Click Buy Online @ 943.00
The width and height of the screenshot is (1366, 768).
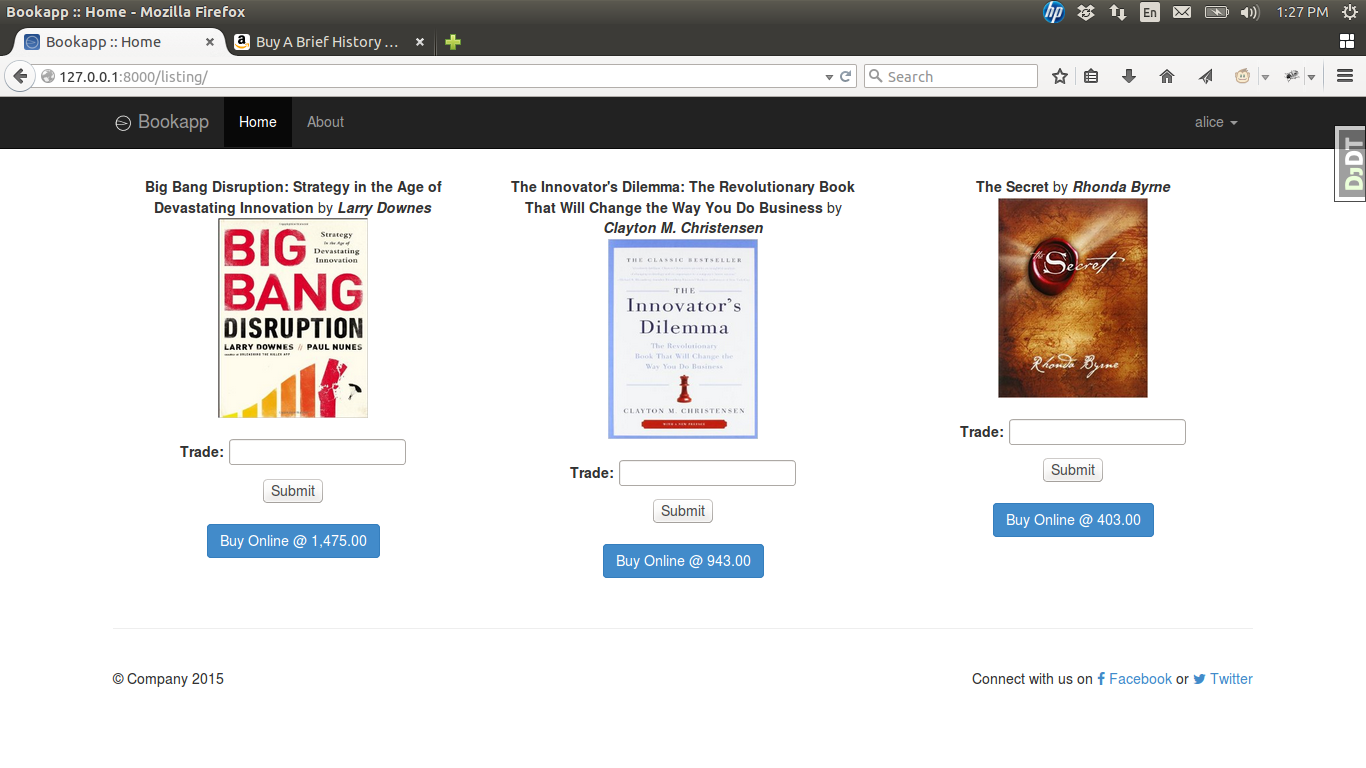pos(683,561)
